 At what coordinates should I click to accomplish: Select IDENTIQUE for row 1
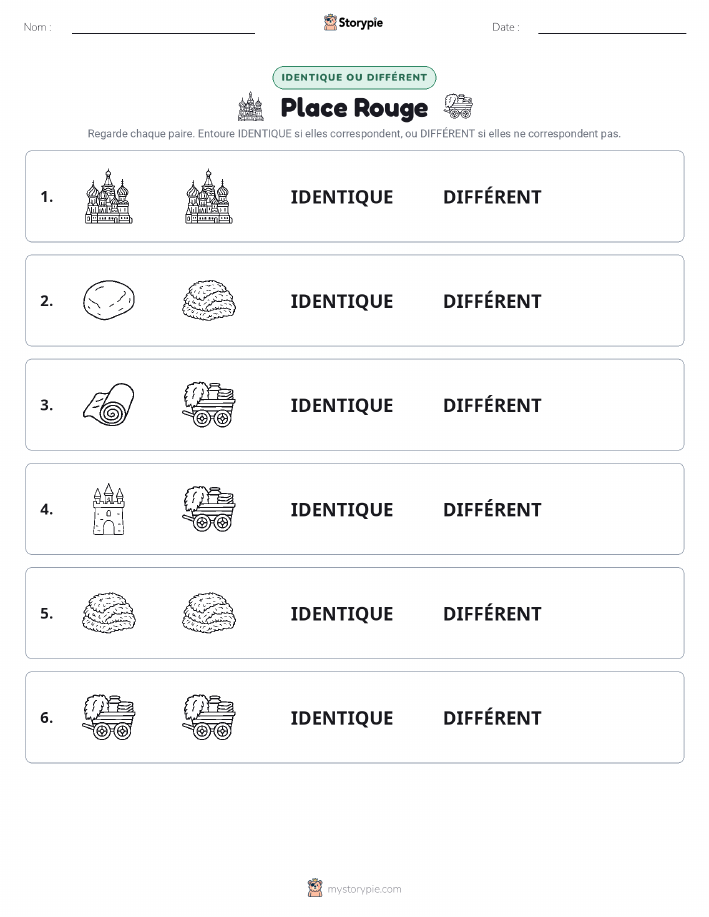(342, 197)
